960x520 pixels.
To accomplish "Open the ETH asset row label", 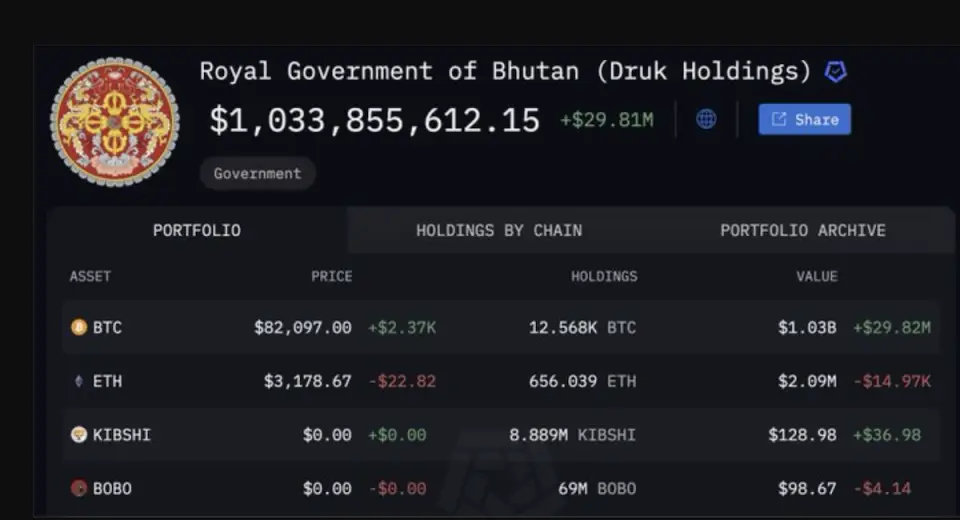I will pos(108,381).
